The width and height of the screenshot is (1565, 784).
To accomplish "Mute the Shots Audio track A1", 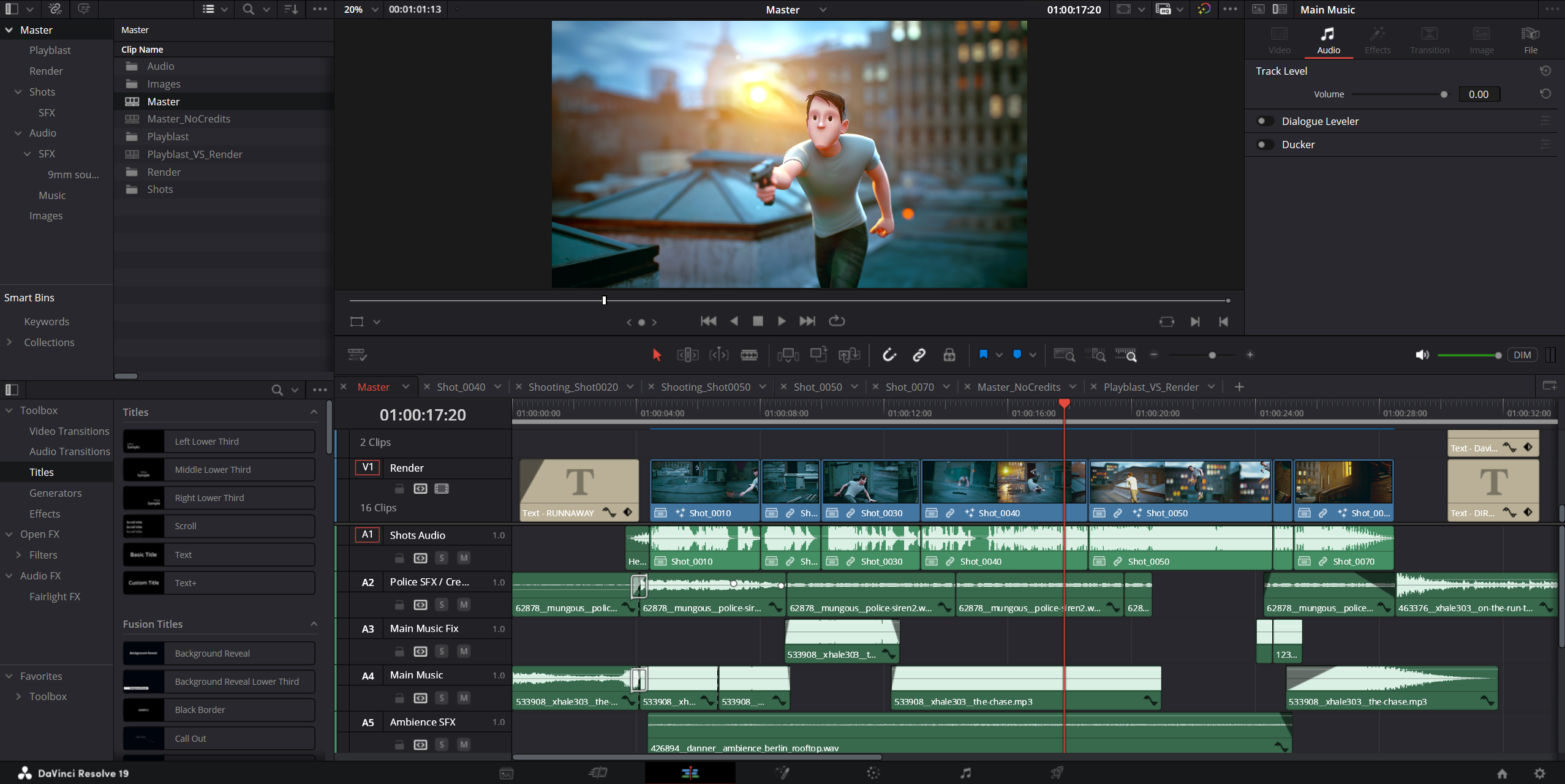I will point(464,558).
